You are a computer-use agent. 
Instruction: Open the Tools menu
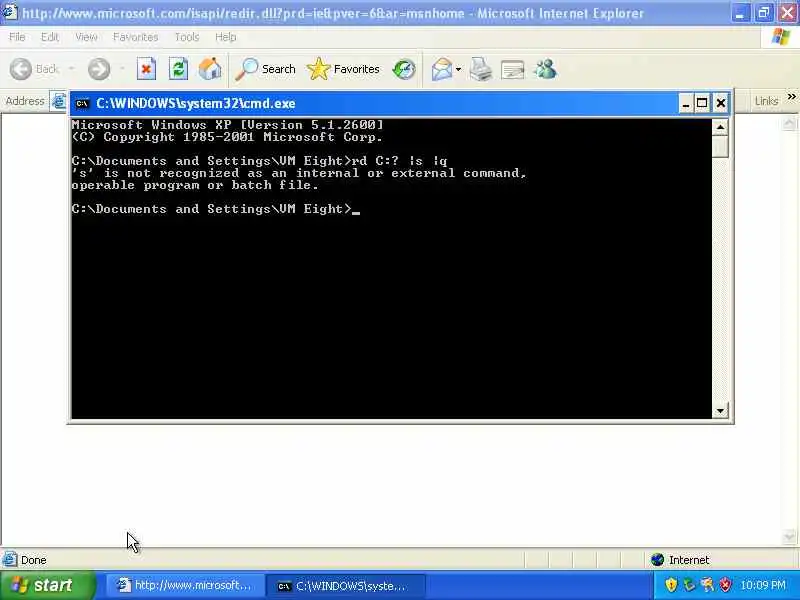[x=187, y=37]
